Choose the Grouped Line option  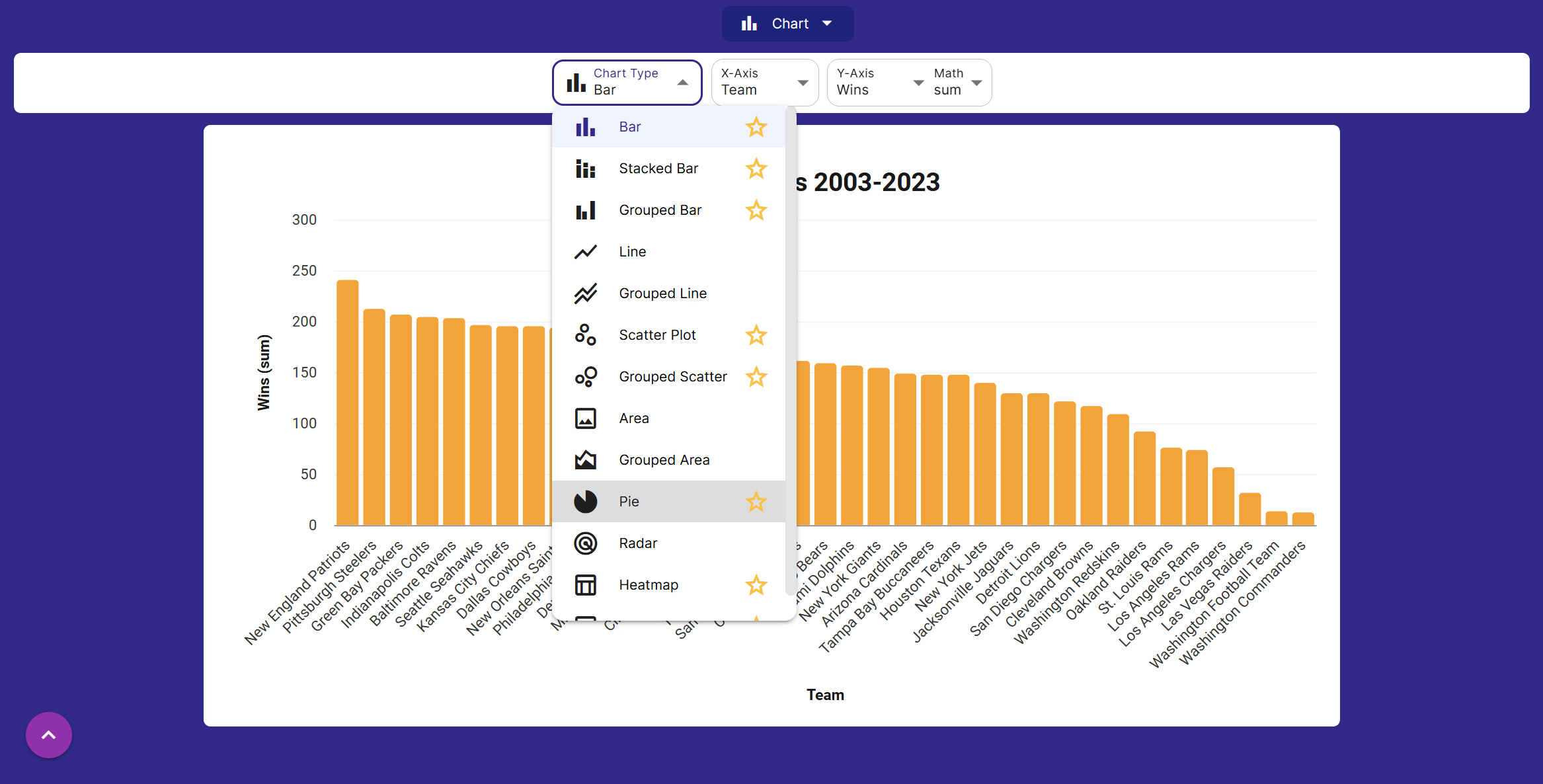click(668, 294)
